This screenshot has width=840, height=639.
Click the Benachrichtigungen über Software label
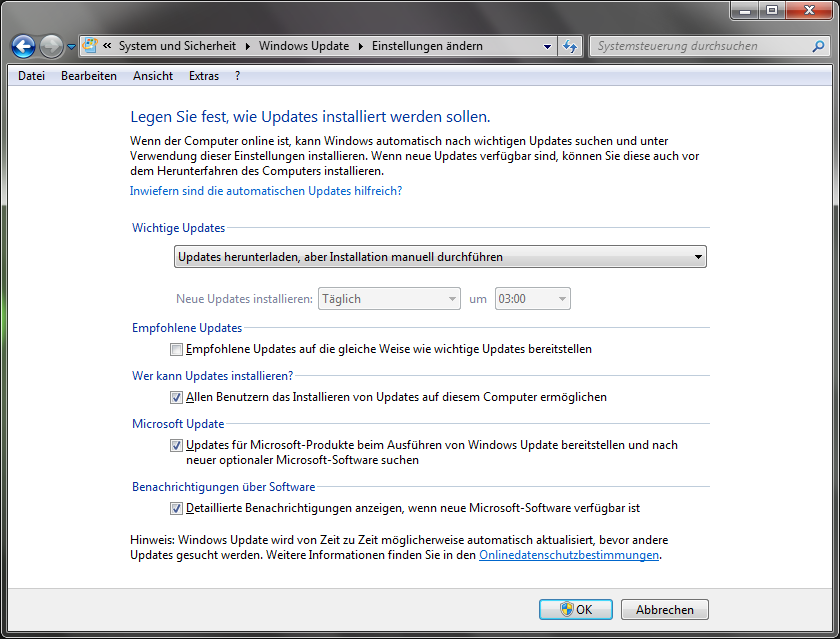click(x=223, y=487)
